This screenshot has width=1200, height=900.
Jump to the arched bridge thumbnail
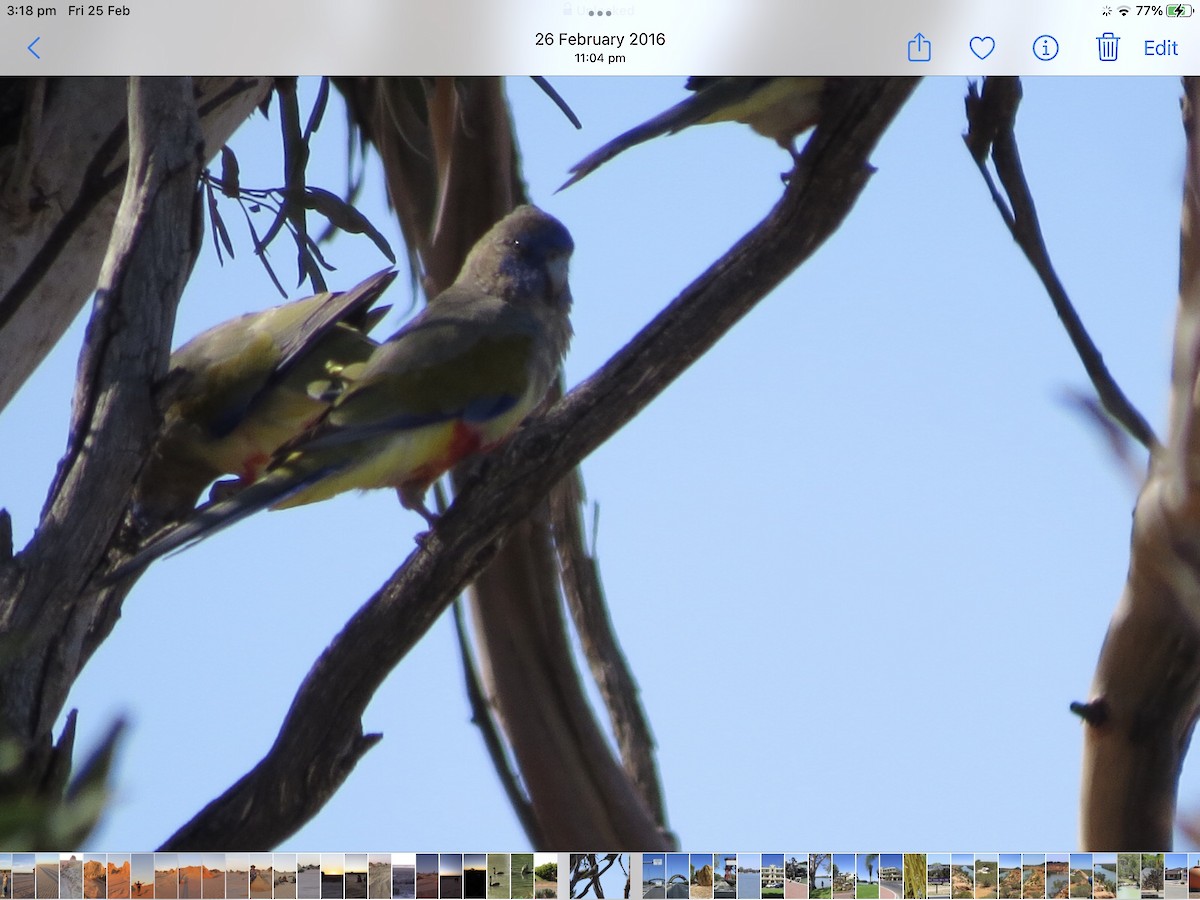(x=678, y=876)
